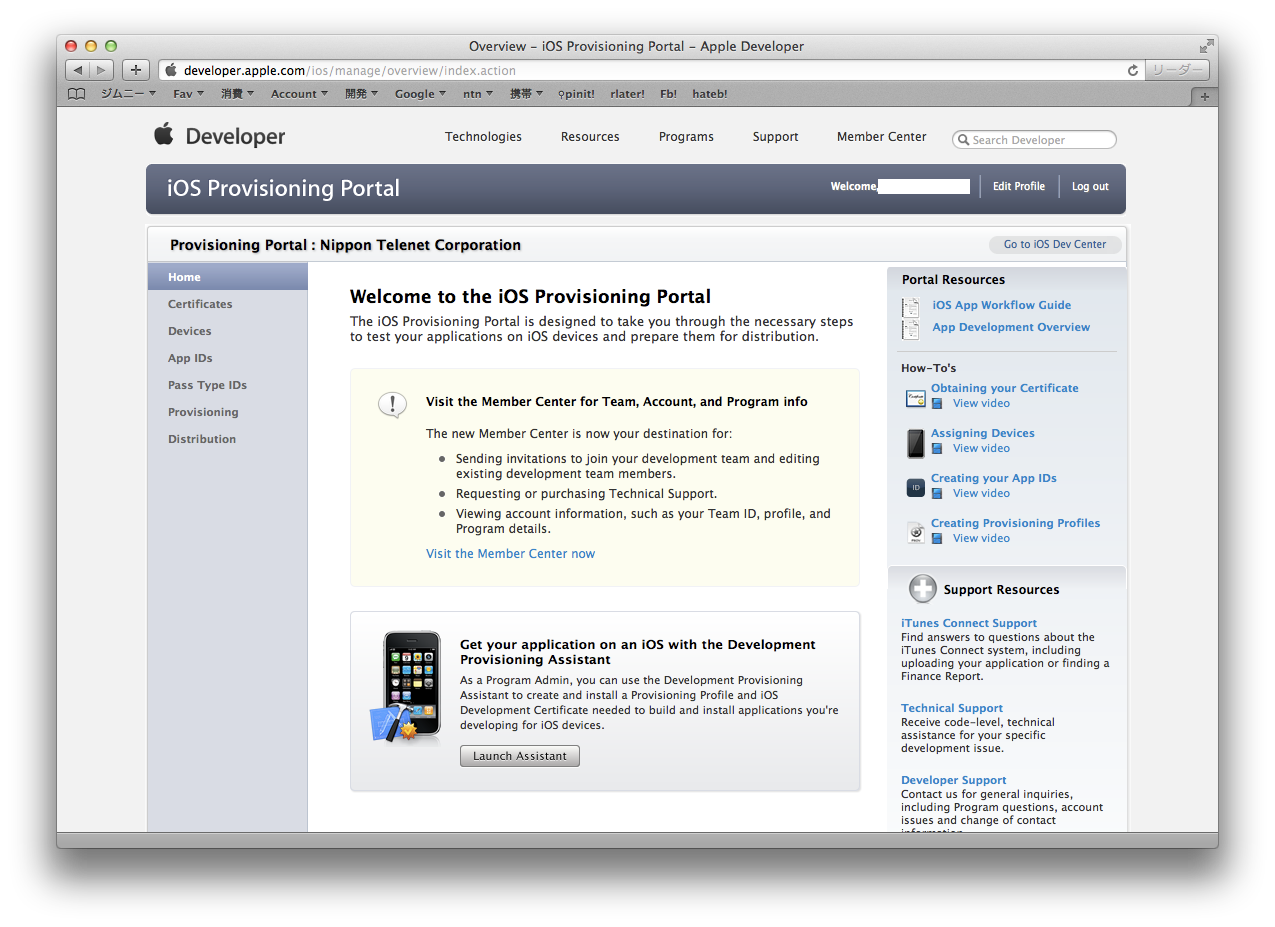Open the rlater! bookmarklet
Image resolution: width=1275 pixels, height=927 pixels.
627,94
